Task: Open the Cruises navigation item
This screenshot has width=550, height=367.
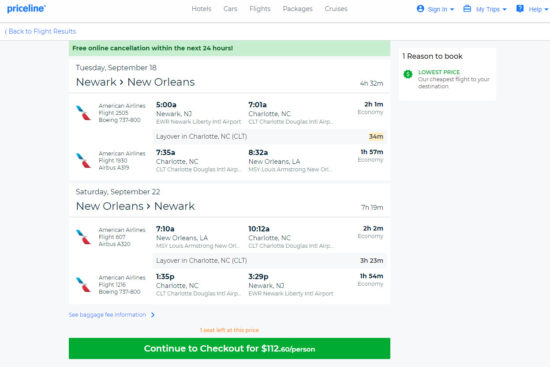Action: point(336,9)
